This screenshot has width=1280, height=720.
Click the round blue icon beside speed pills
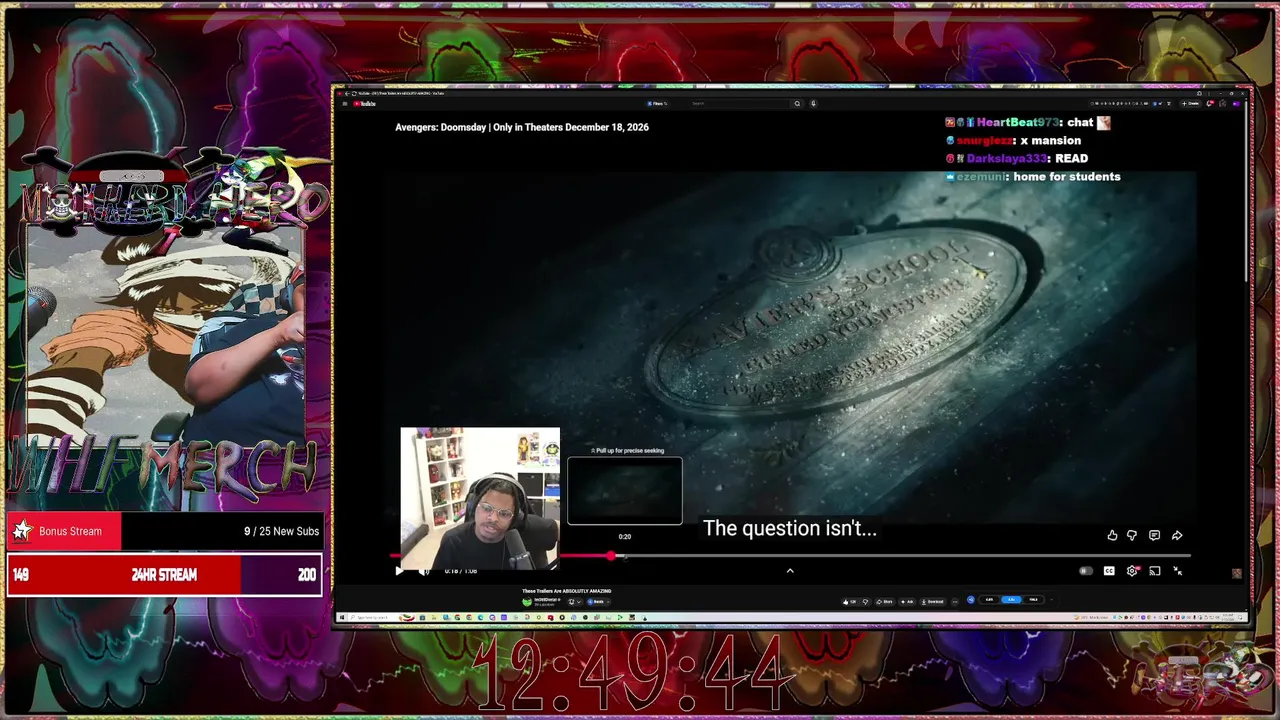(971, 600)
